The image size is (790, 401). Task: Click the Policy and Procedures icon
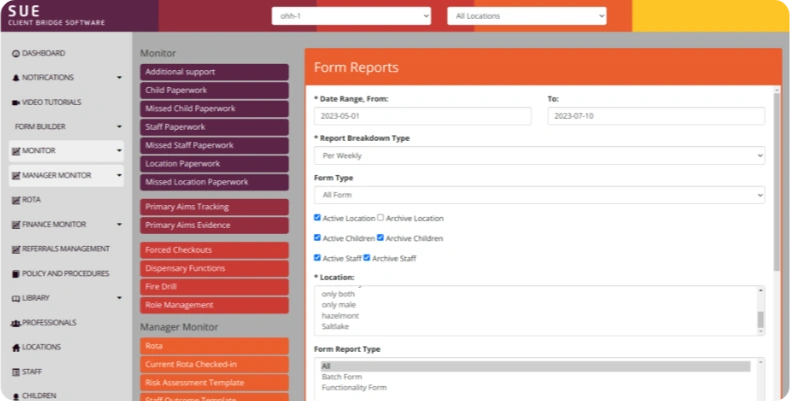pyautogui.click(x=15, y=273)
